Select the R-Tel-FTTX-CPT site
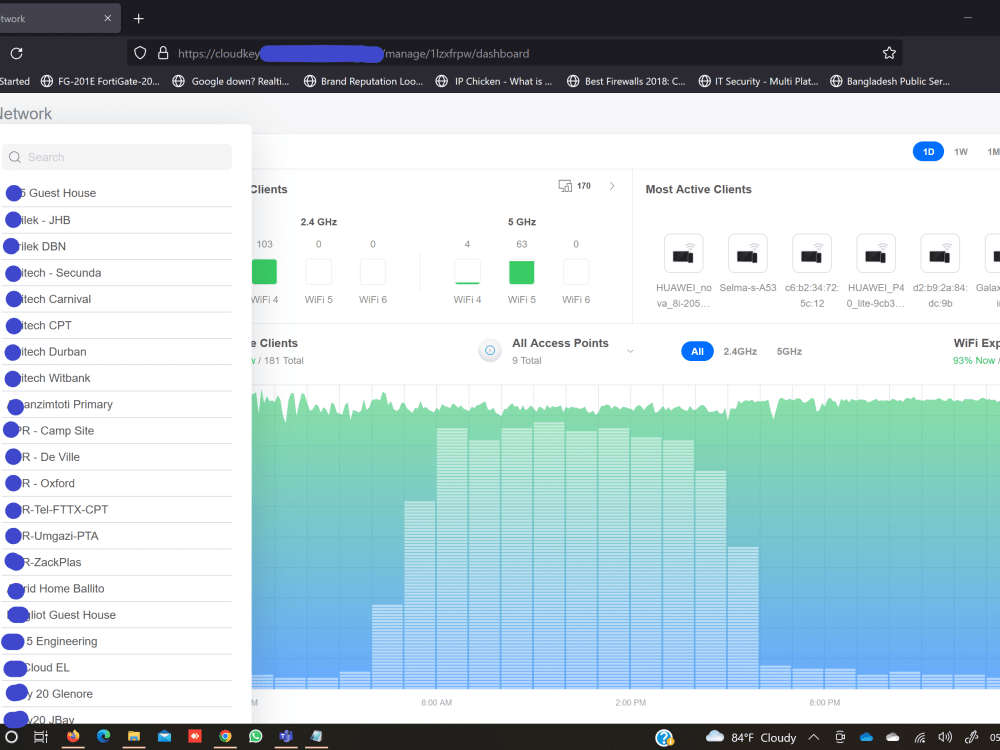1000x750 pixels. [117, 510]
